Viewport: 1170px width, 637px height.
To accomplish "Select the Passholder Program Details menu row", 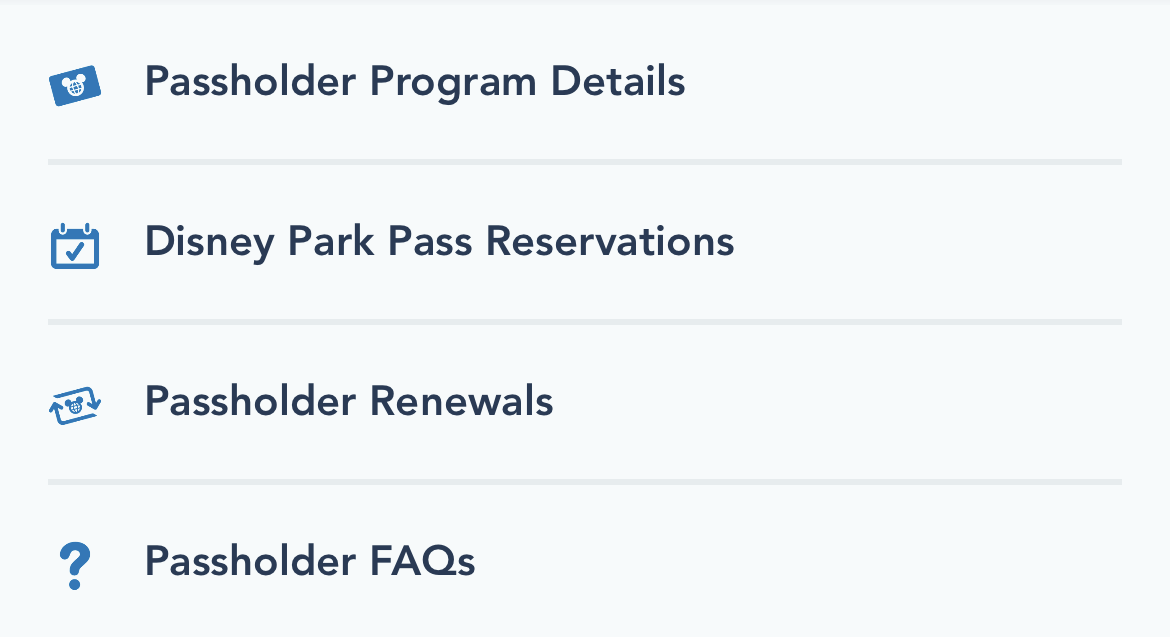I will click(585, 82).
